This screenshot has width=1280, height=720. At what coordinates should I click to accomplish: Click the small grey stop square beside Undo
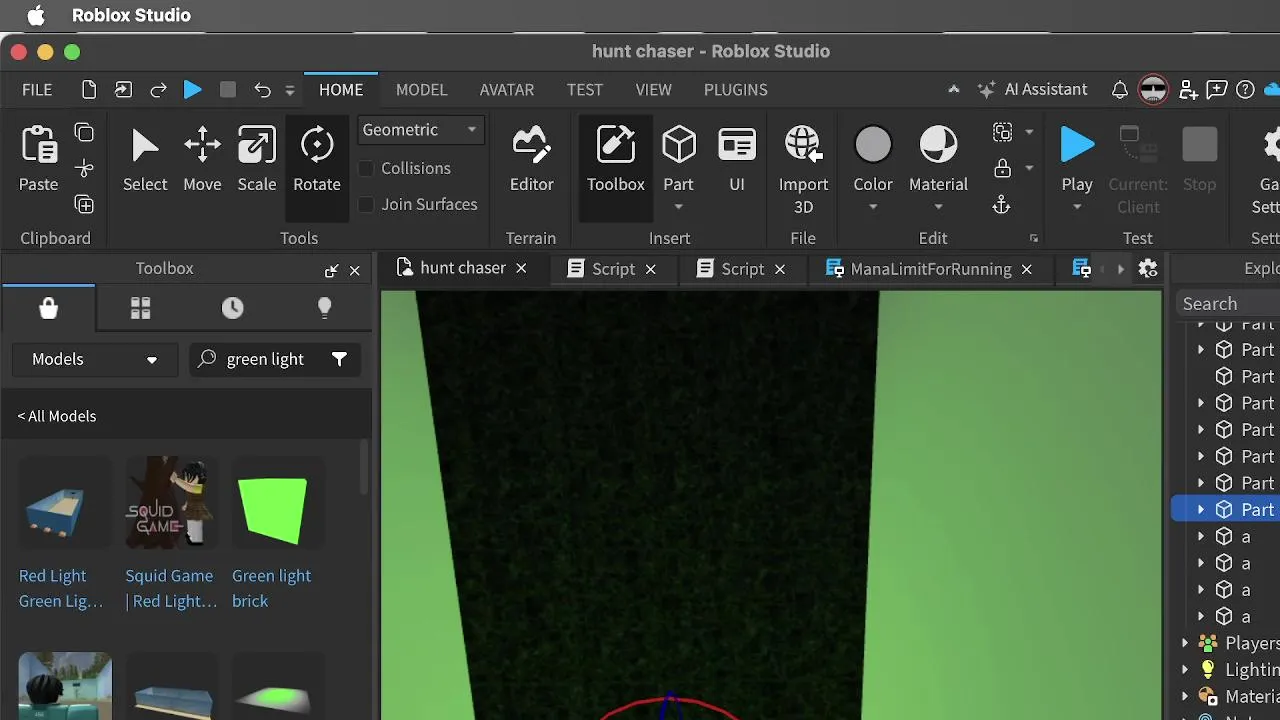point(228,90)
